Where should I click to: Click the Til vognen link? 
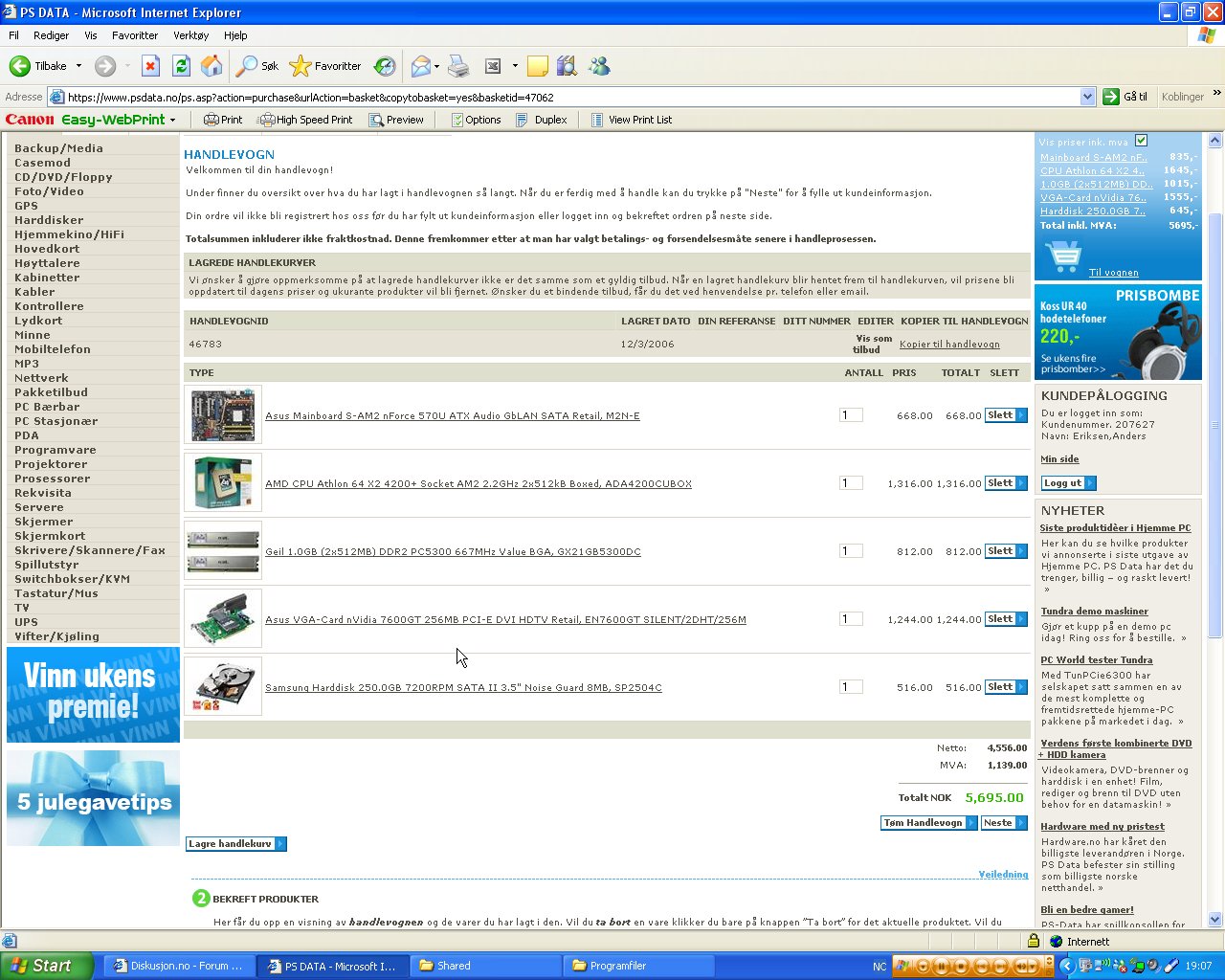(x=1113, y=273)
